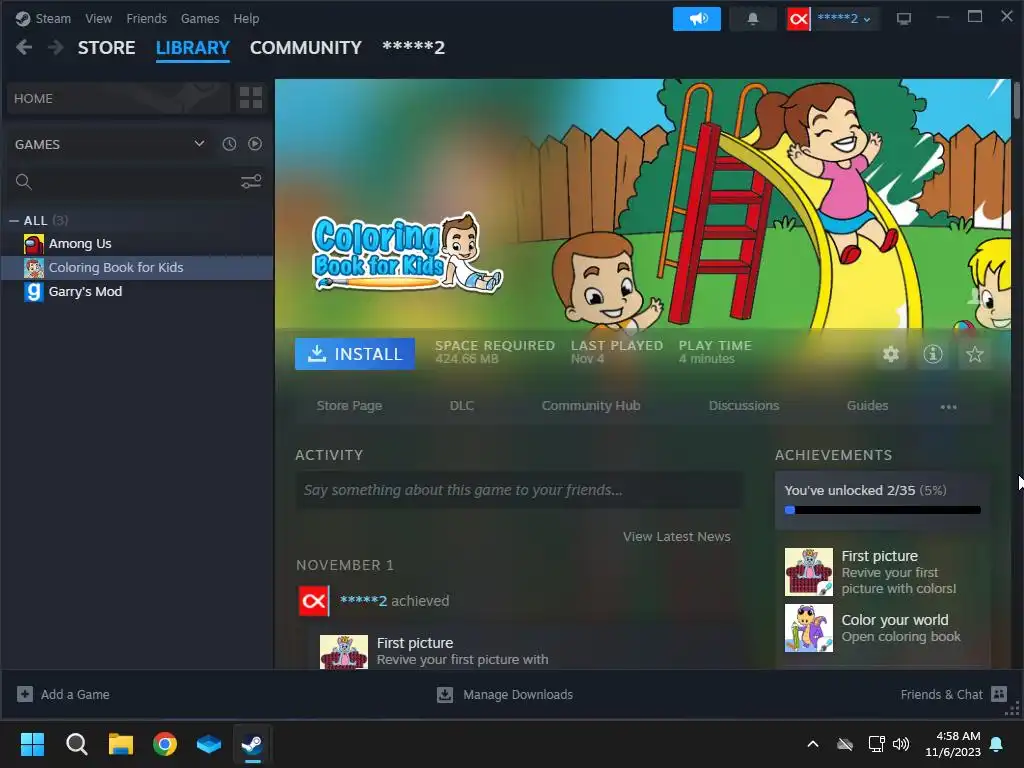
Task: Open the Discussions link
Action: tap(744, 406)
